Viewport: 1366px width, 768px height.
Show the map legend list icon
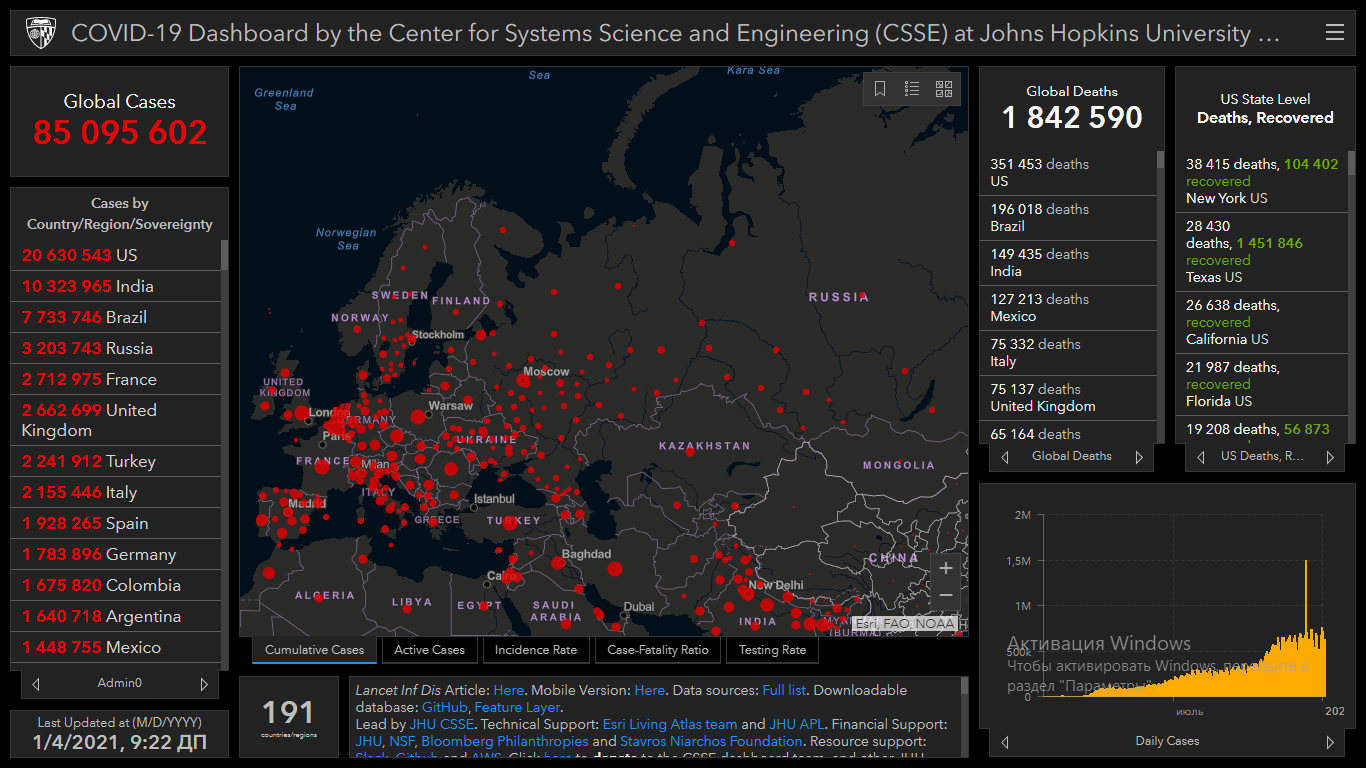(x=912, y=89)
